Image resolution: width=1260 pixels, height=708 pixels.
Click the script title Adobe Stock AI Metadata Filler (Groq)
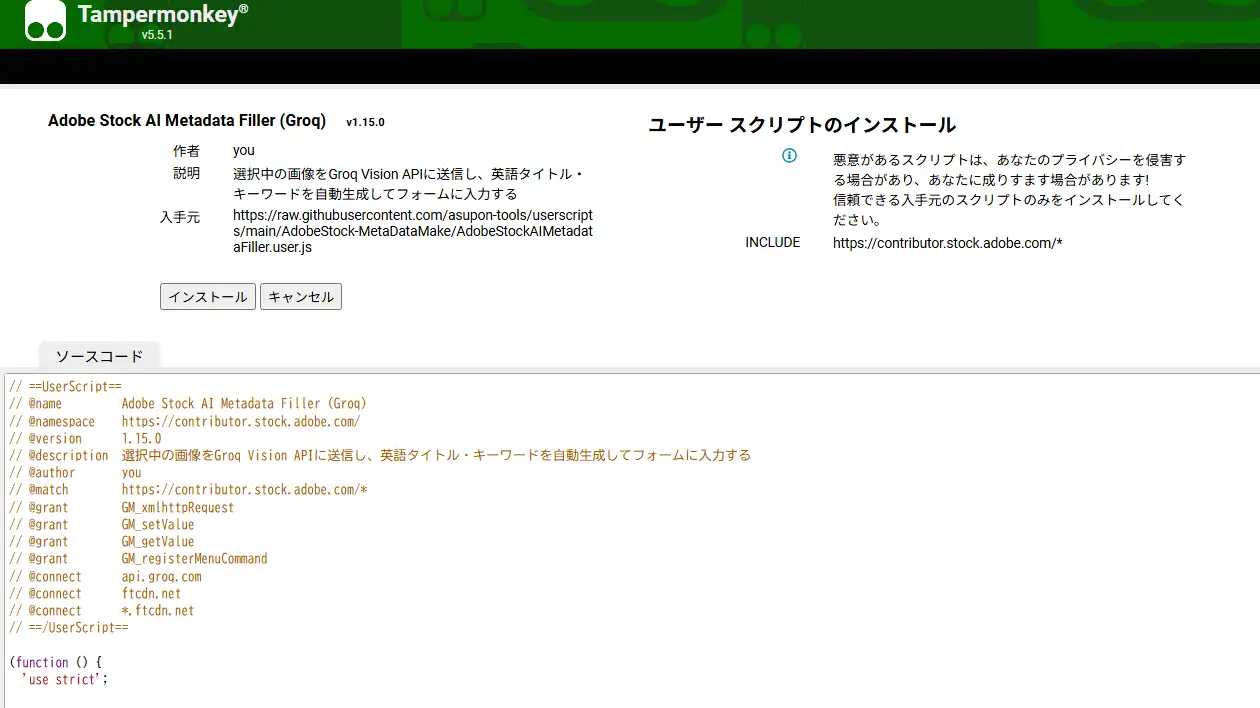187,121
